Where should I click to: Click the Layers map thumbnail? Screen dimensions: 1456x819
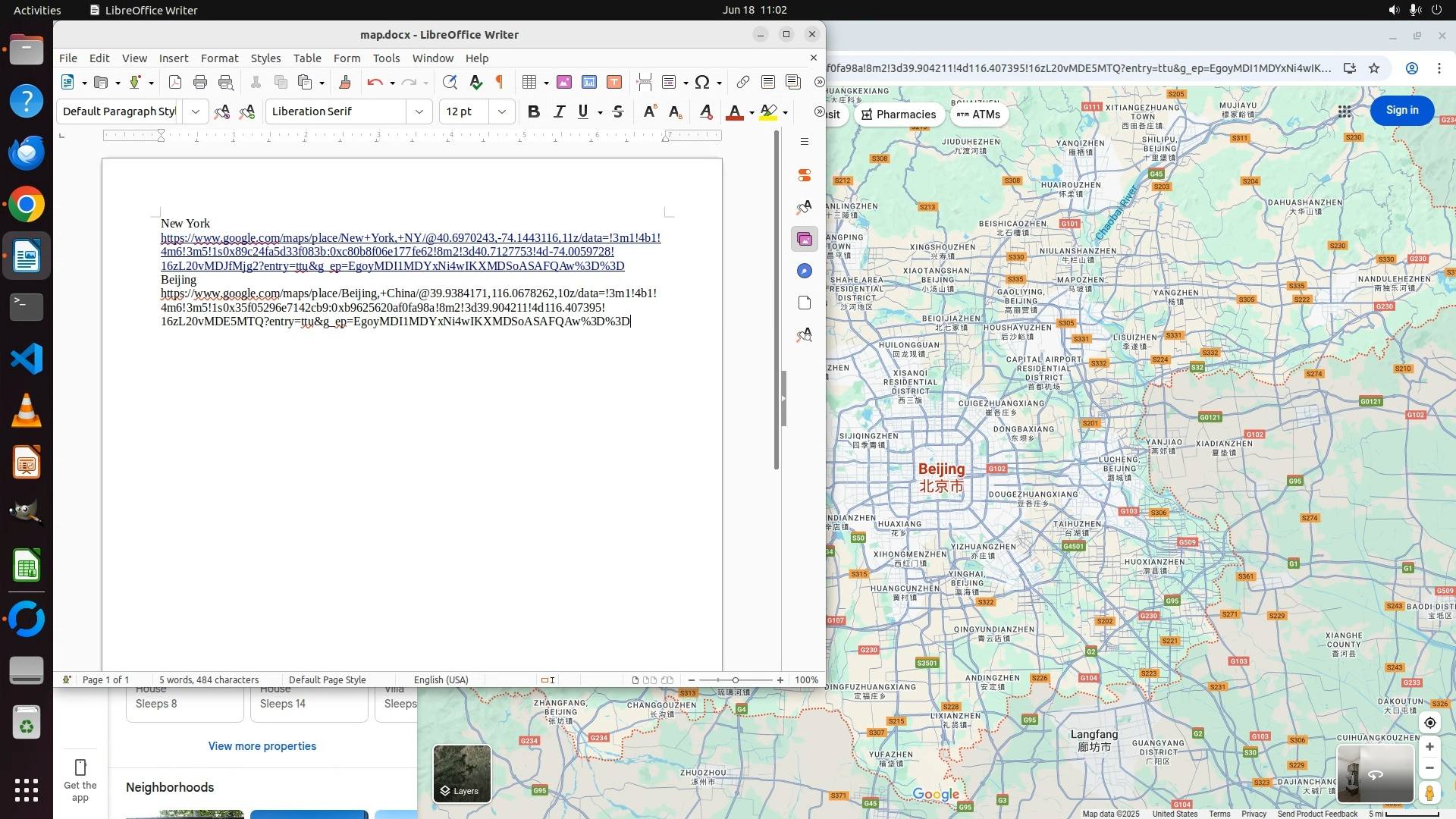tap(462, 773)
